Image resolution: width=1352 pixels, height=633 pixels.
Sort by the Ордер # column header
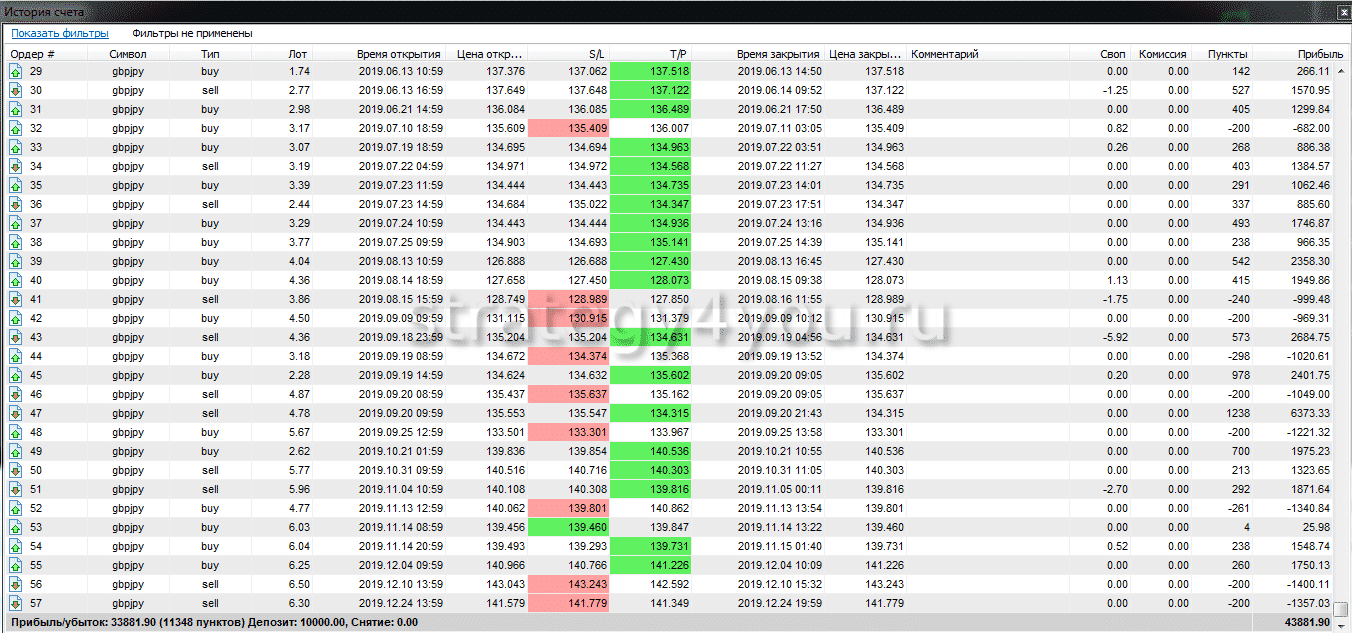pyautogui.click(x=33, y=54)
